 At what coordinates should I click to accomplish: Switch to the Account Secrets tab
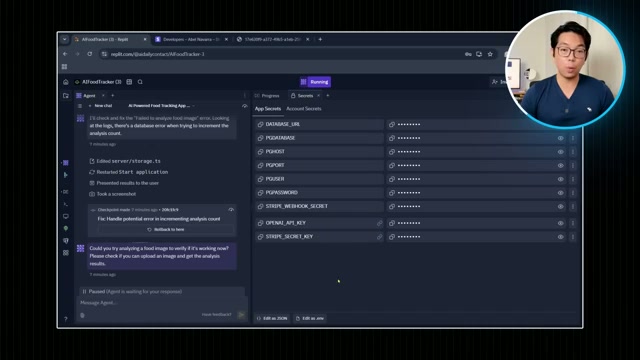click(x=304, y=109)
